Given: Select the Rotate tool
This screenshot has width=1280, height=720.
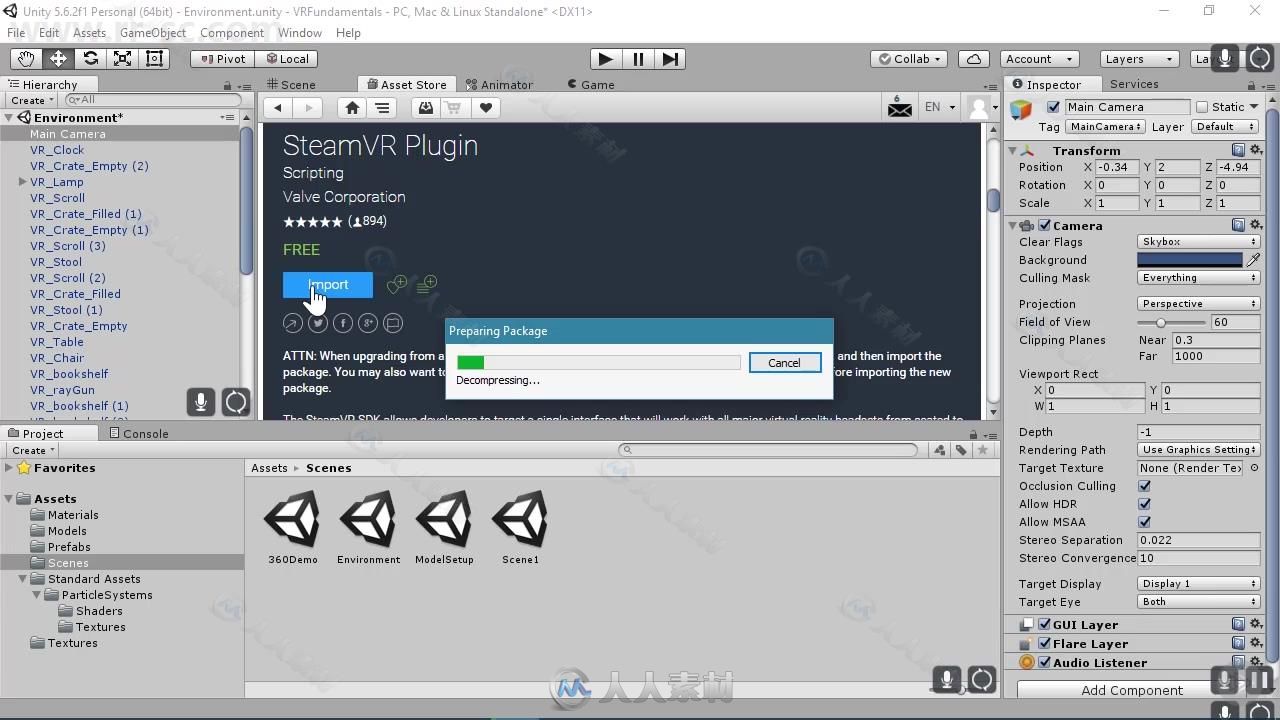Looking at the screenshot, I should tap(90, 59).
